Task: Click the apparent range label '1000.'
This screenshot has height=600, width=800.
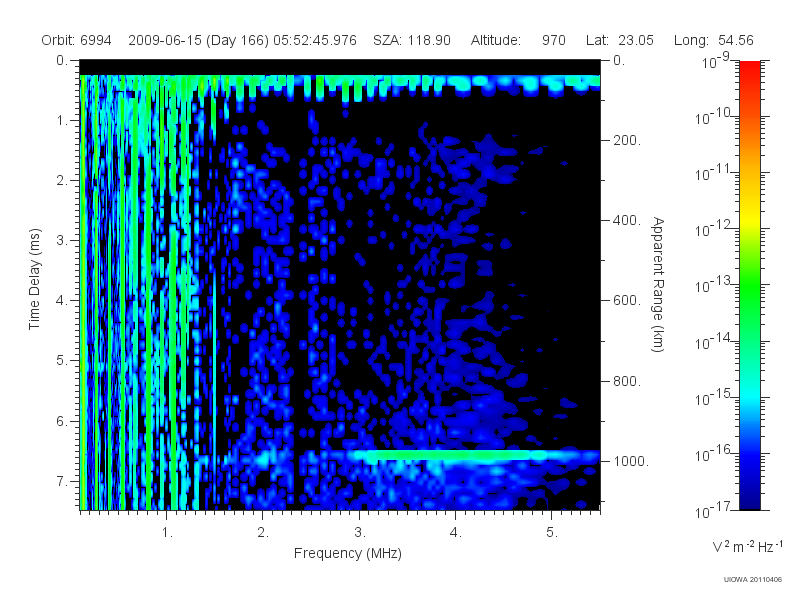Action: point(631,461)
